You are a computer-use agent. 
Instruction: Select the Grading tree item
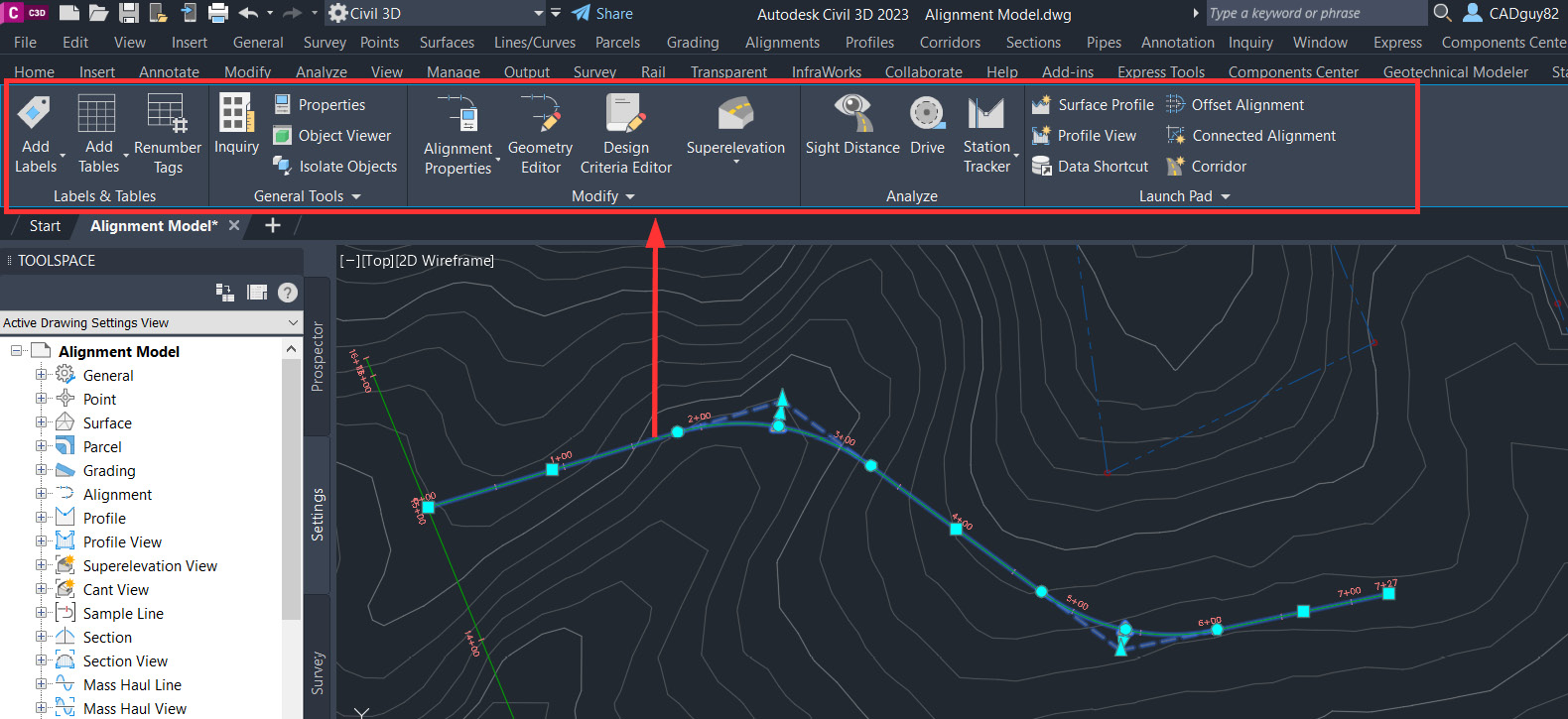pos(109,471)
